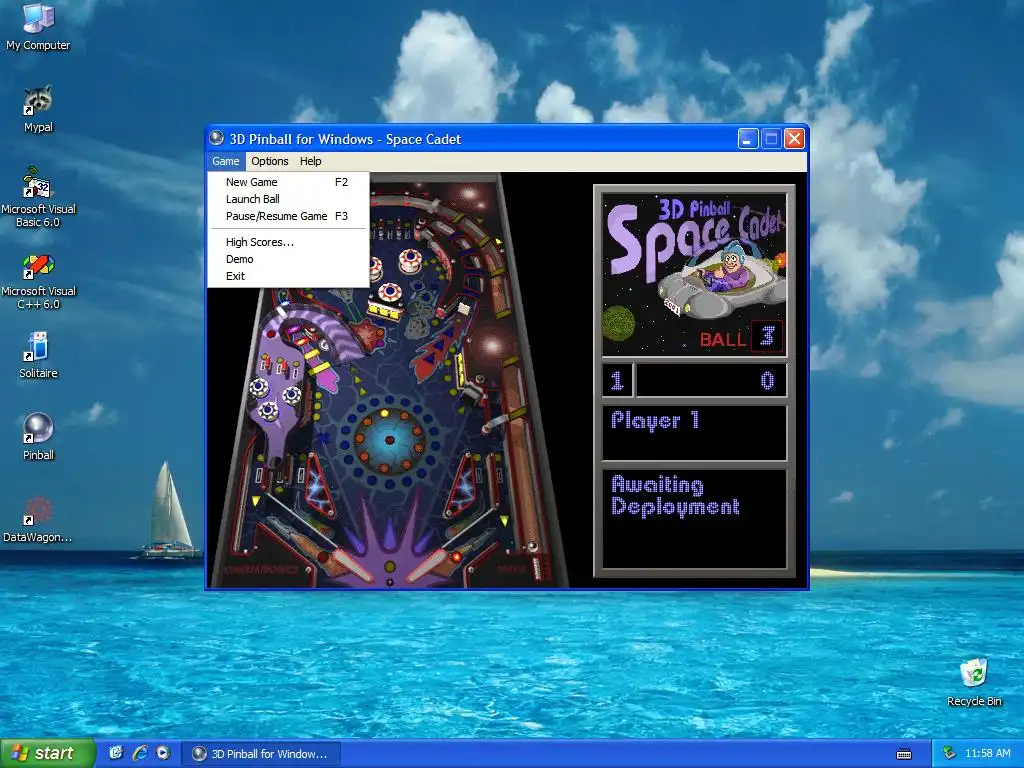1024x768 pixels.
Task: Minimize the 3D Pinball window
Action: pos(748,138)
